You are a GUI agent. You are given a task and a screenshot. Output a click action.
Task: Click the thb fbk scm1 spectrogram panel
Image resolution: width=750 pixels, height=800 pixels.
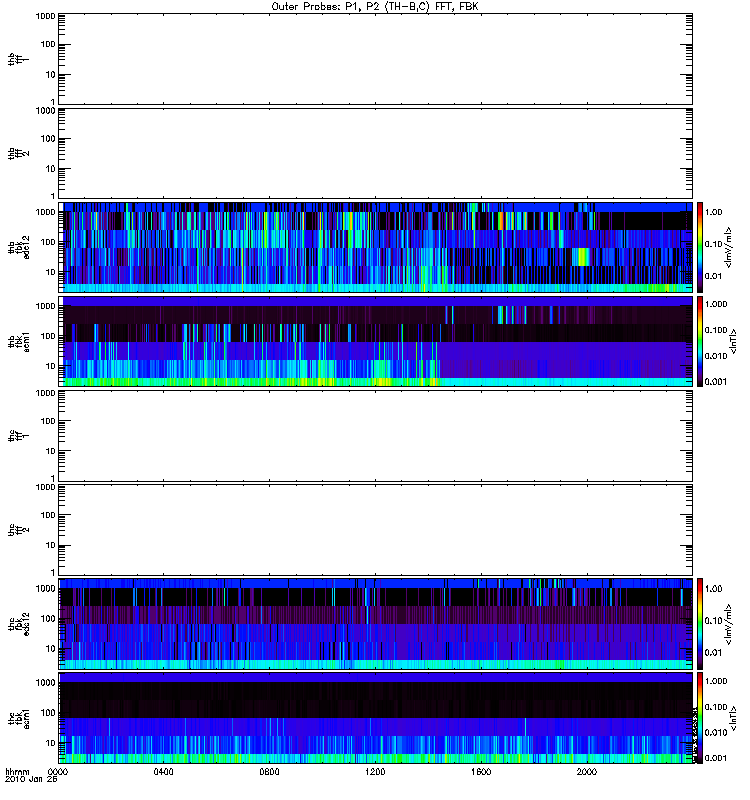tap(376, 341)
